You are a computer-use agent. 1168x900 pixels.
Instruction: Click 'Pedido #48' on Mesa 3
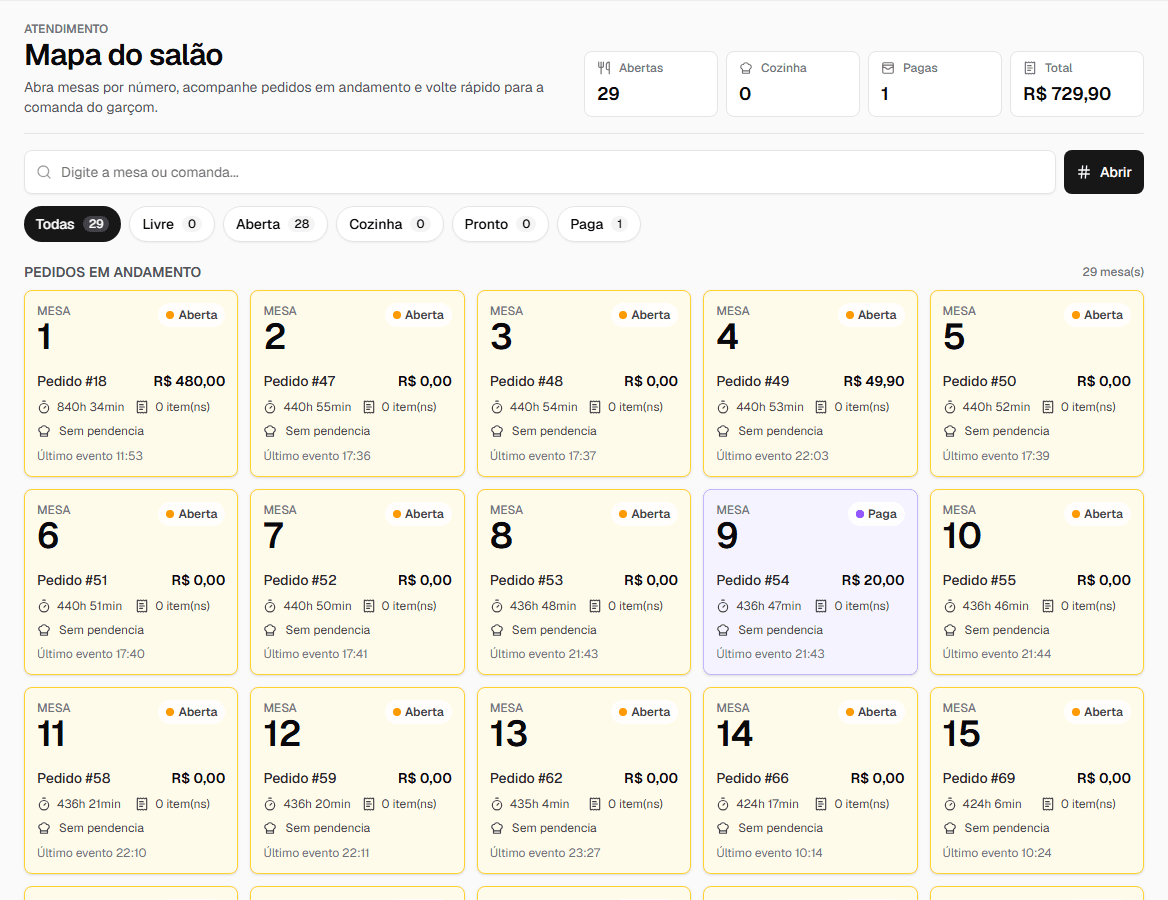tap(526, 381)
